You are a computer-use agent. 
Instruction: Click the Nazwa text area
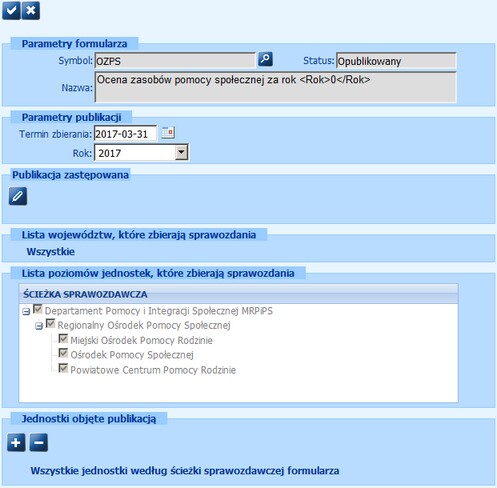(x=275, y=87)
